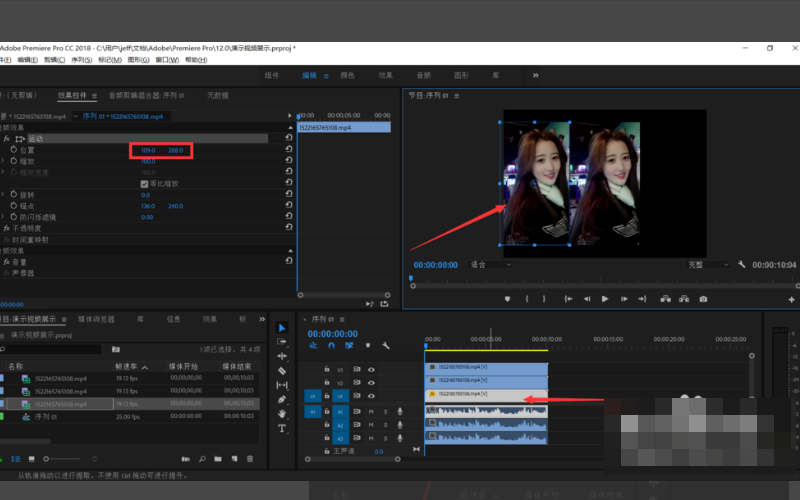The image size is (800, 500).
Task: Reset the 位置 parameter
Action: [289, 149]
